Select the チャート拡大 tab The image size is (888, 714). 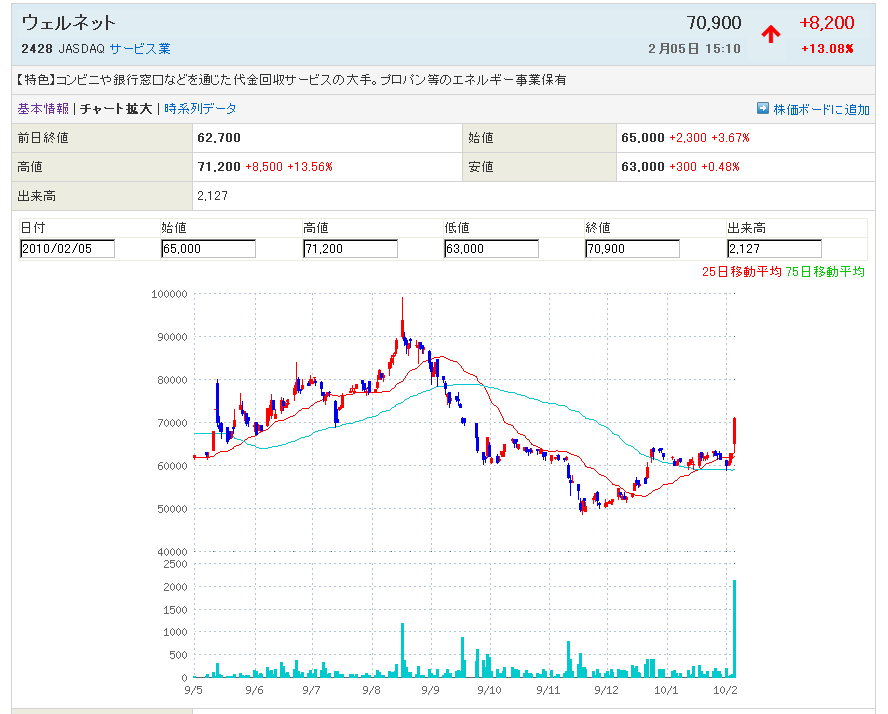point(116,109)
